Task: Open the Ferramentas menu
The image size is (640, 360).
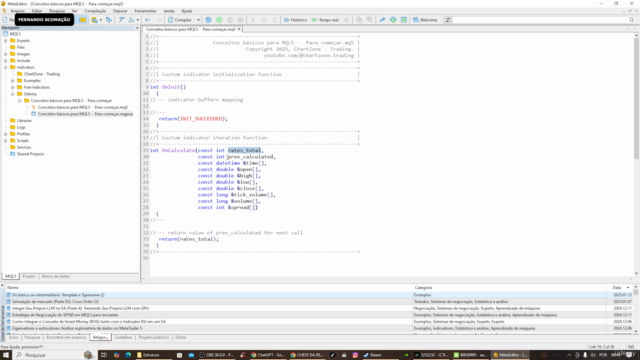Action: coord(145,11)
